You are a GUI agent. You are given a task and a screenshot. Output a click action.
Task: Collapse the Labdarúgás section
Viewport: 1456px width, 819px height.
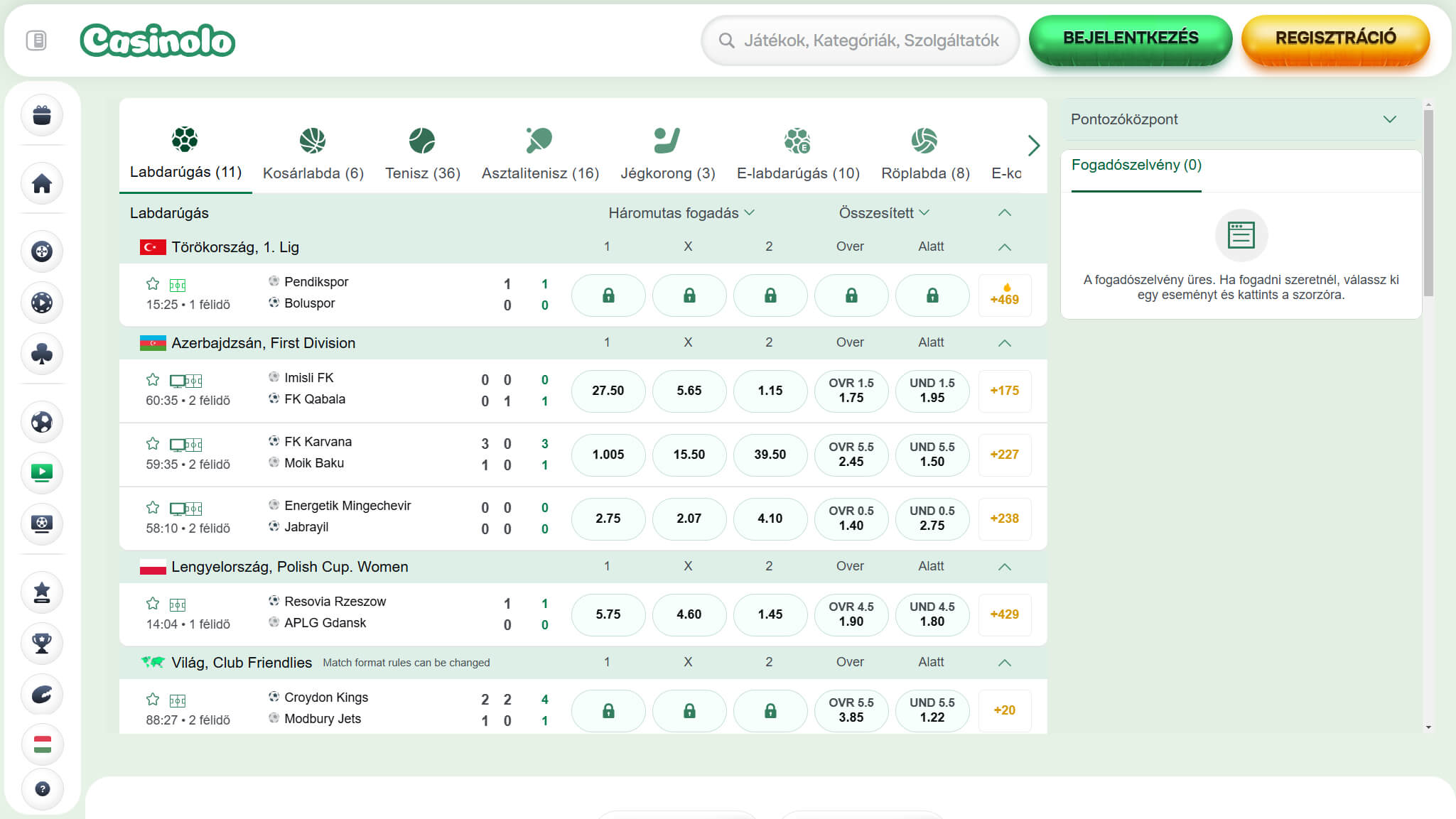1005,213
